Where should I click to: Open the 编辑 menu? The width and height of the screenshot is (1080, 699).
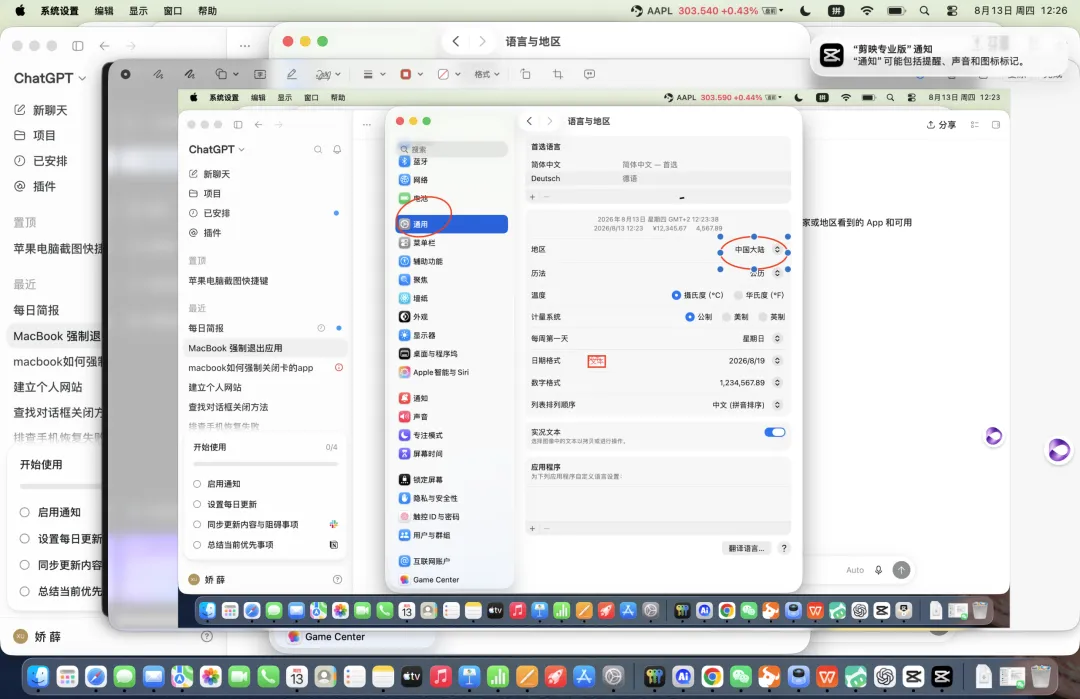coord(104,11)
